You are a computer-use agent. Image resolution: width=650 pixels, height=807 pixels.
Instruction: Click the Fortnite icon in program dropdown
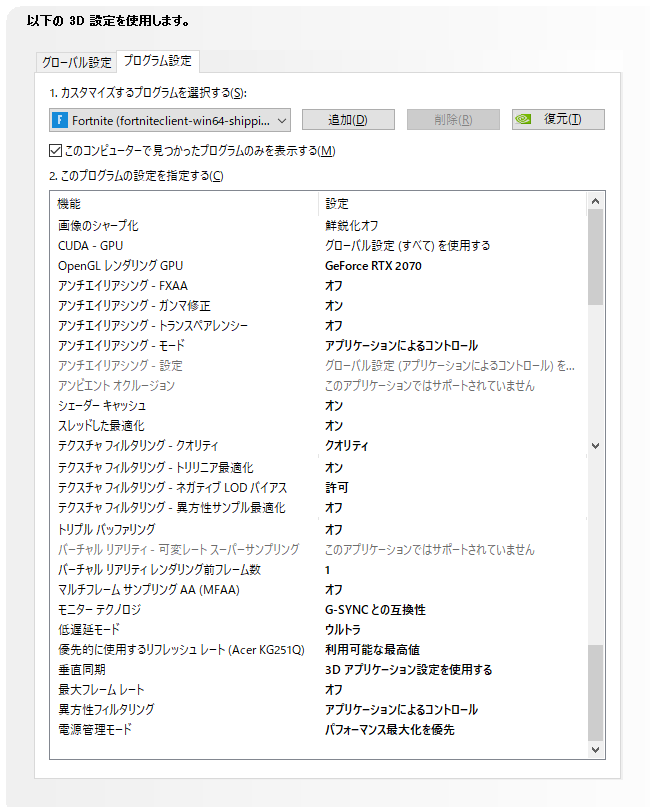[x=60, y=120]
